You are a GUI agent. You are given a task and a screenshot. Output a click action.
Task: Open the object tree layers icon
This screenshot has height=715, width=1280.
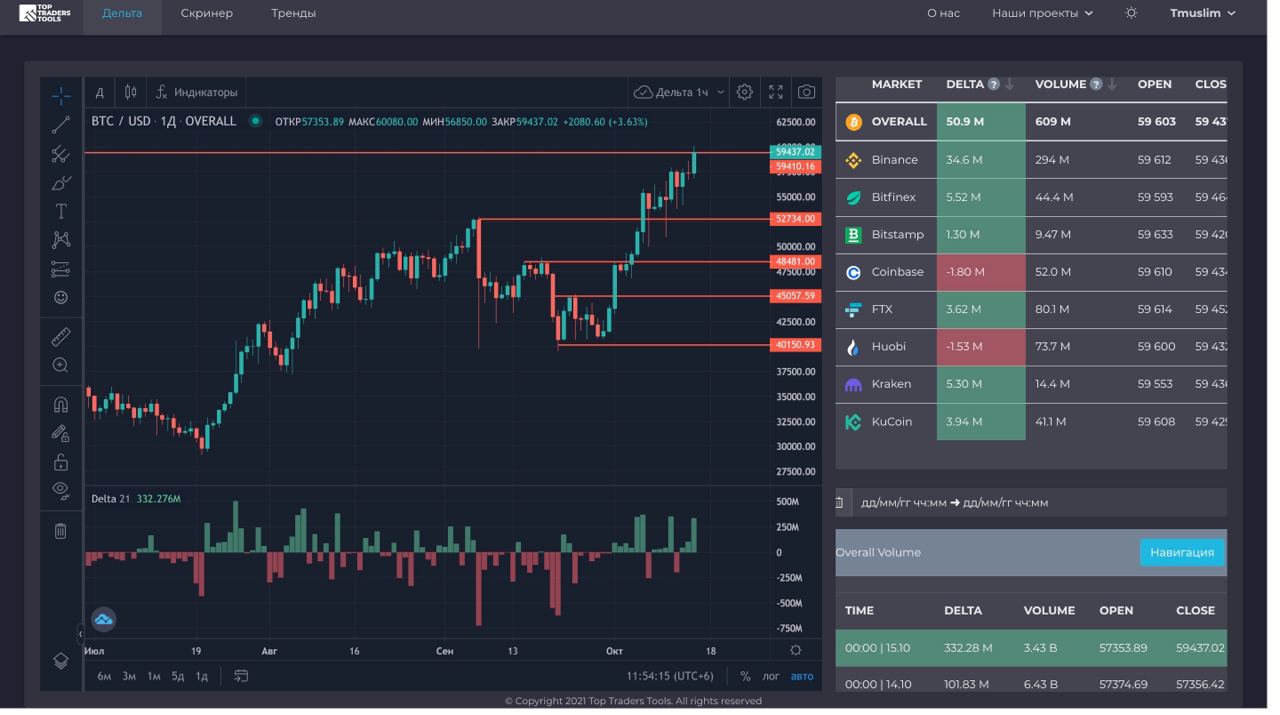tap(61, 661)
